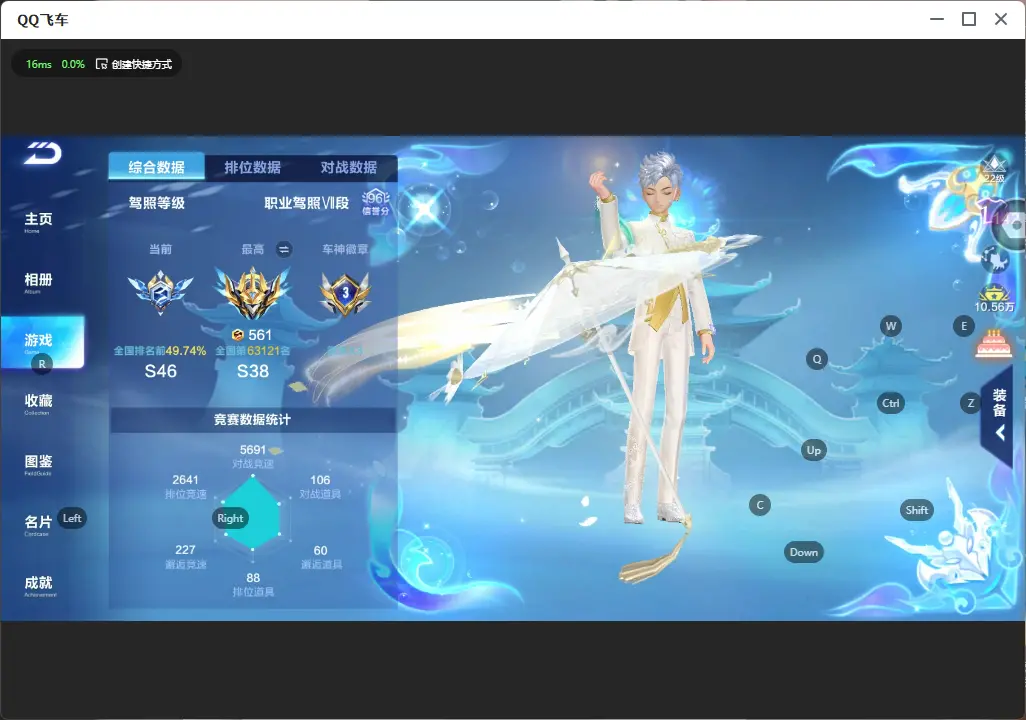
Task: Click the Right key overlay button
Action: point(230,518)
